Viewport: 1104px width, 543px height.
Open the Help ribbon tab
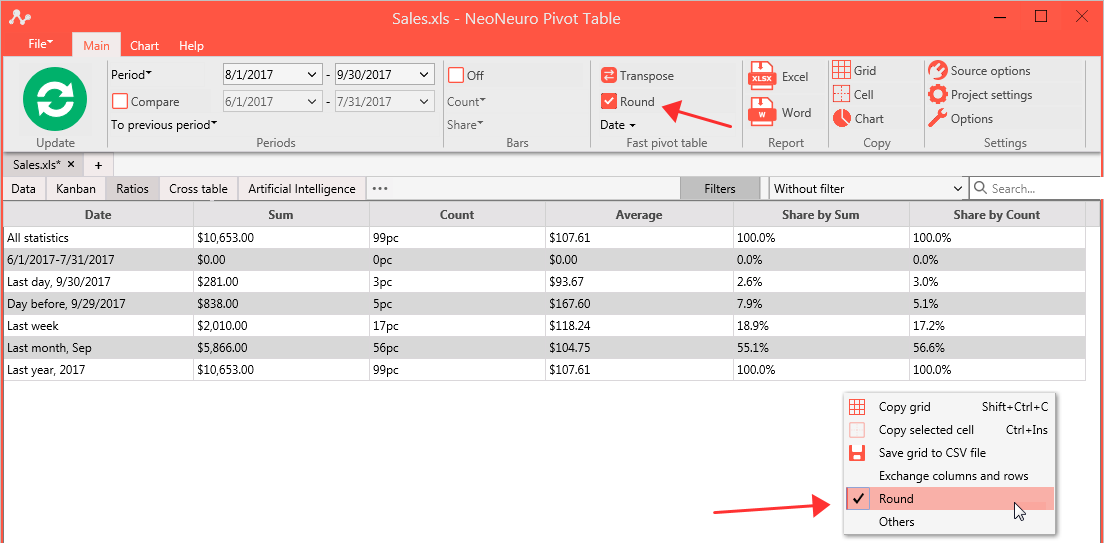(191, 46)
